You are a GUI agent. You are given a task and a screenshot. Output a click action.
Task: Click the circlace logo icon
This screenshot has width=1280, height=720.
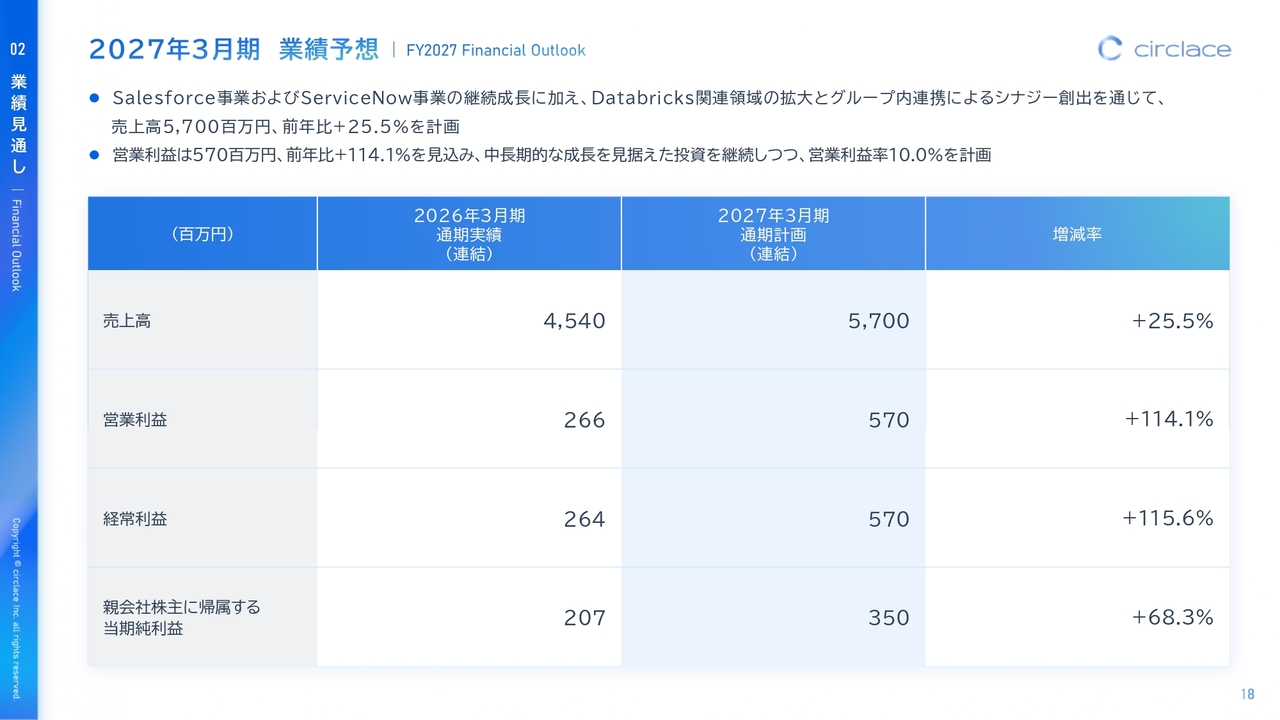click(1110, 48)
